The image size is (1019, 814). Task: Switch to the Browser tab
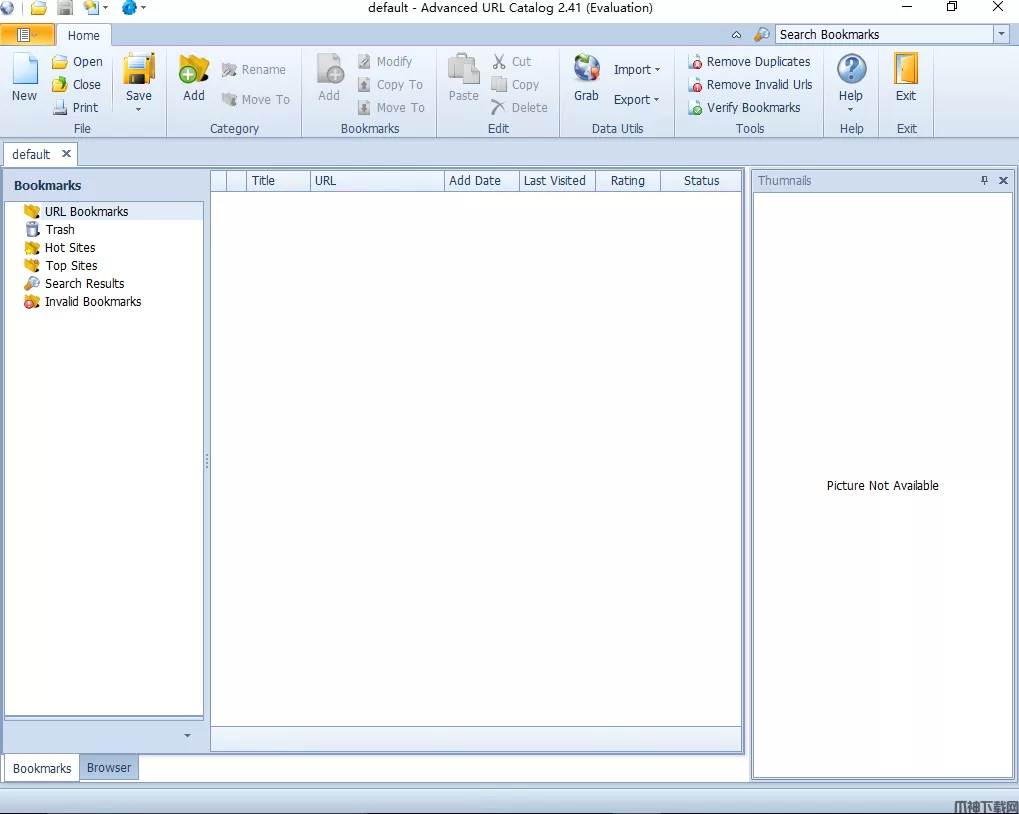(x=109, y=767)
